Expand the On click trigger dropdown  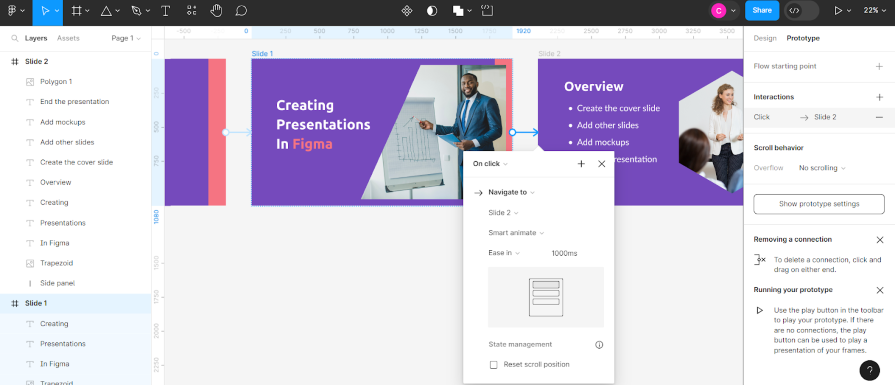coord(490,164)
